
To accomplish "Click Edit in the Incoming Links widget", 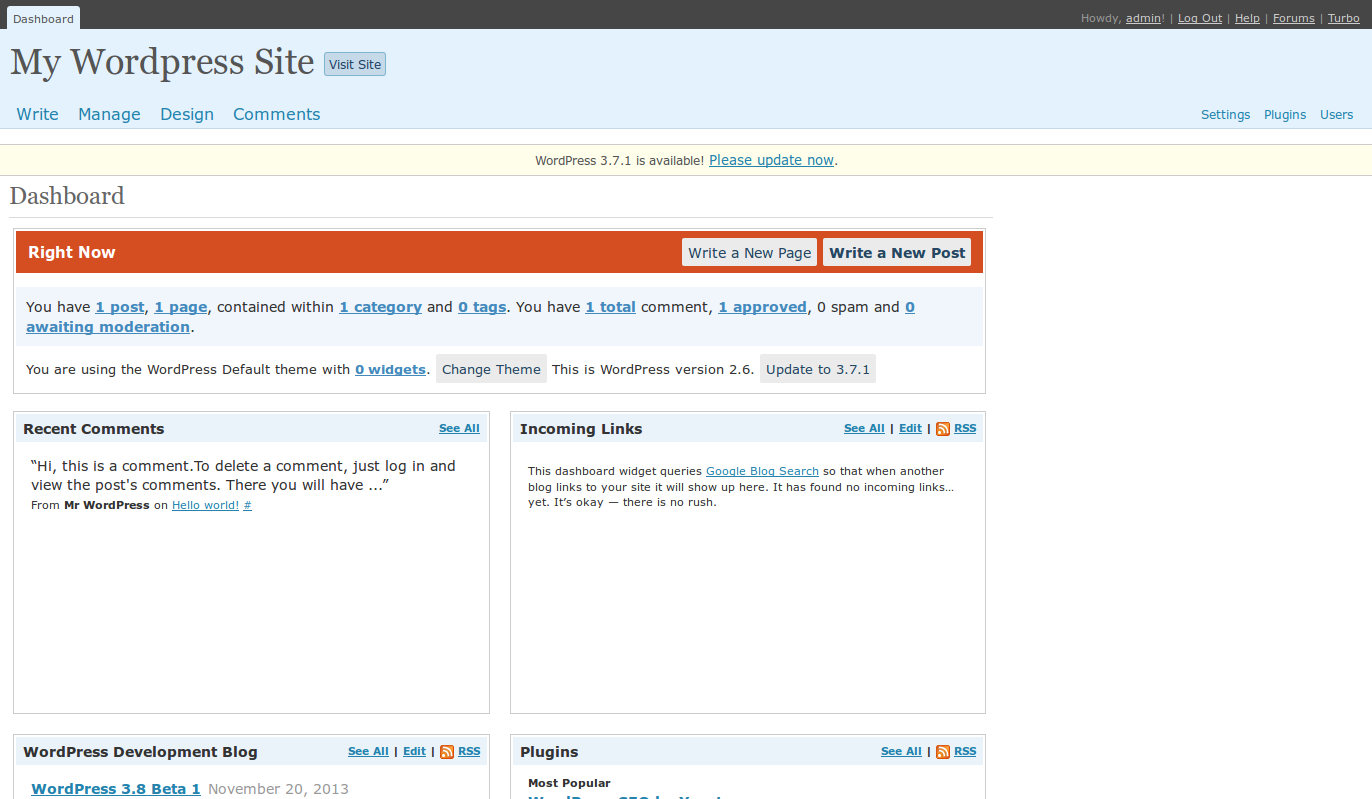I will [x=910, y=428].
